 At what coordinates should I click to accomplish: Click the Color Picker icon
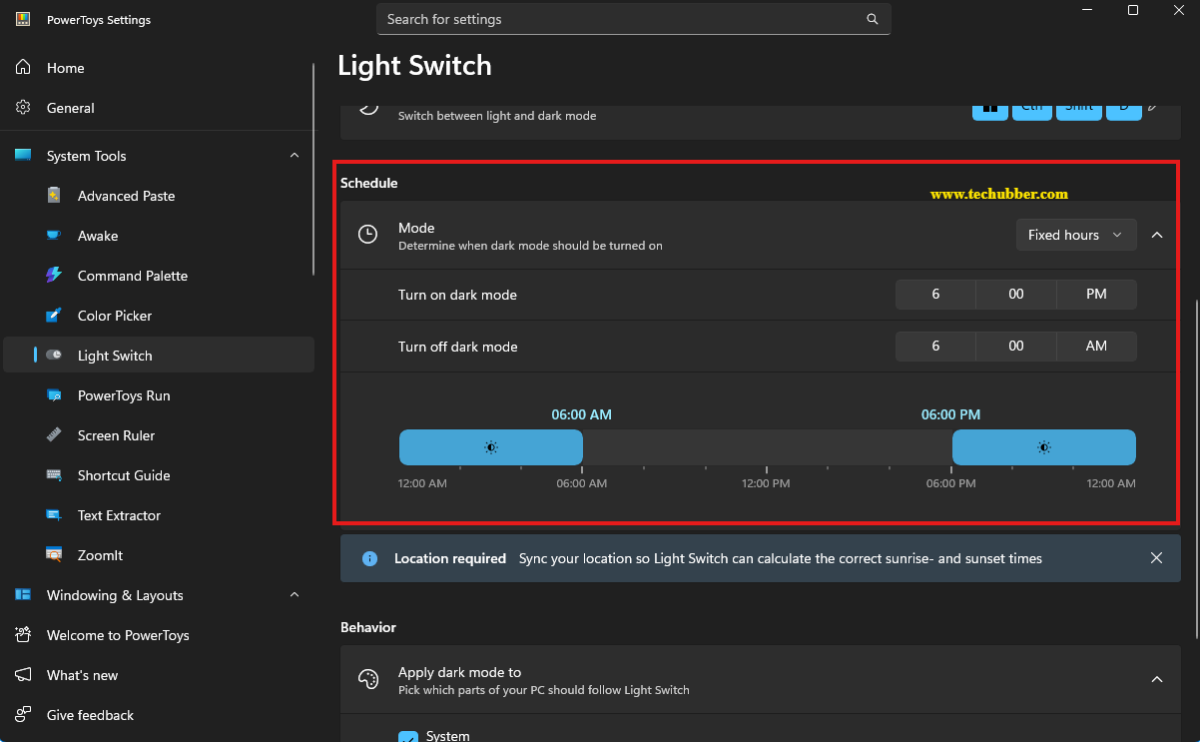click(54, 316)
